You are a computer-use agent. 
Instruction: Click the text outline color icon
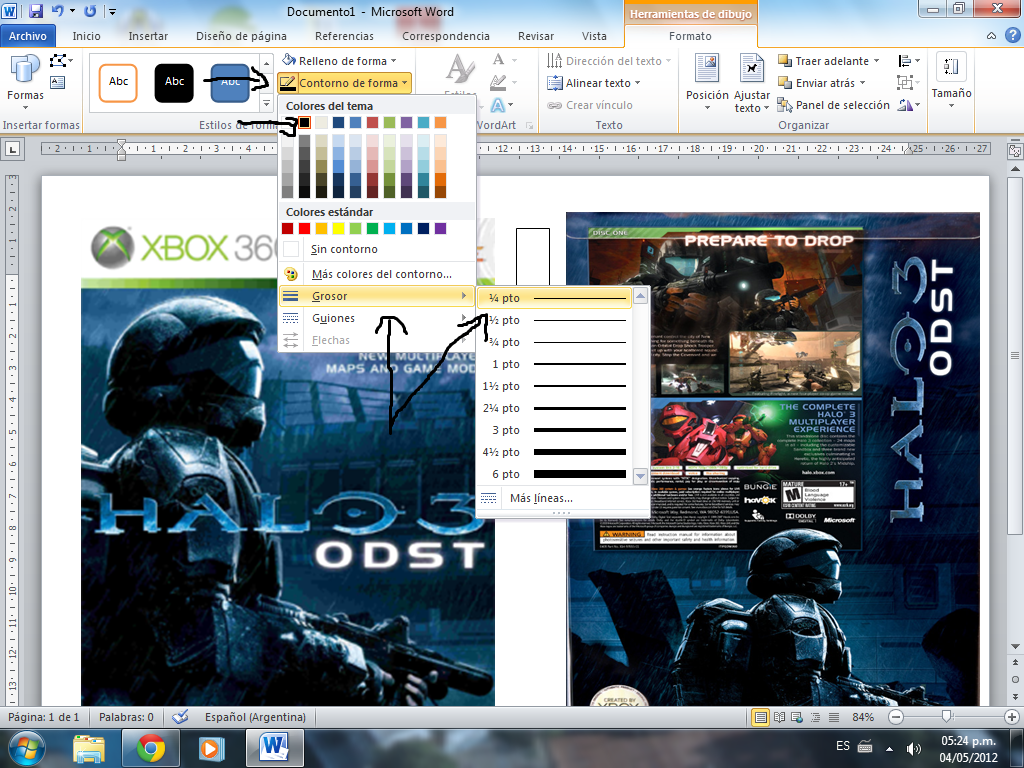click(498, 83)
